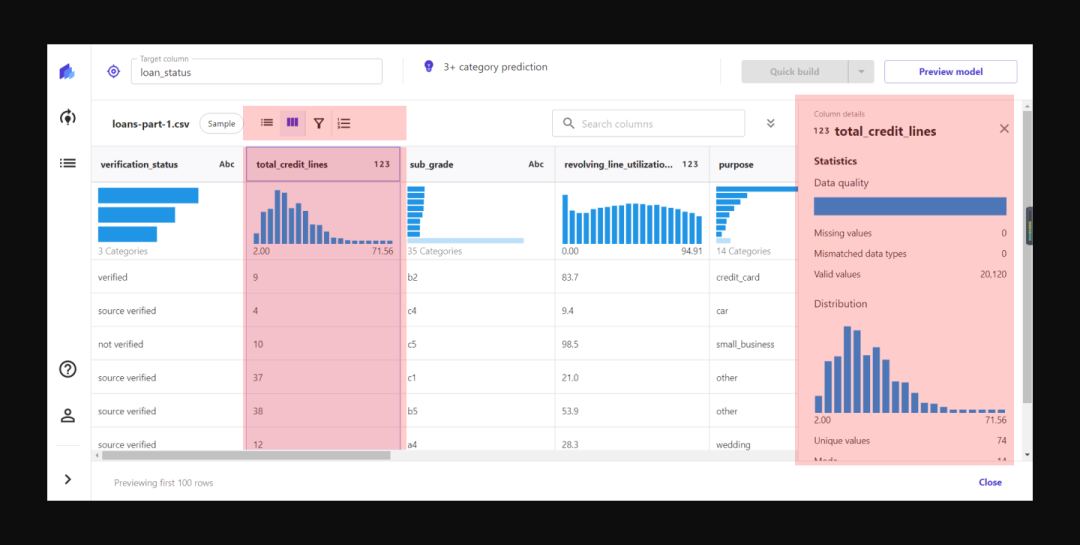The width and height of the screenshot is (1080, 545).
Task: Click the total_credit_lines histogram thumbnail in table
Action: (323, 216)
